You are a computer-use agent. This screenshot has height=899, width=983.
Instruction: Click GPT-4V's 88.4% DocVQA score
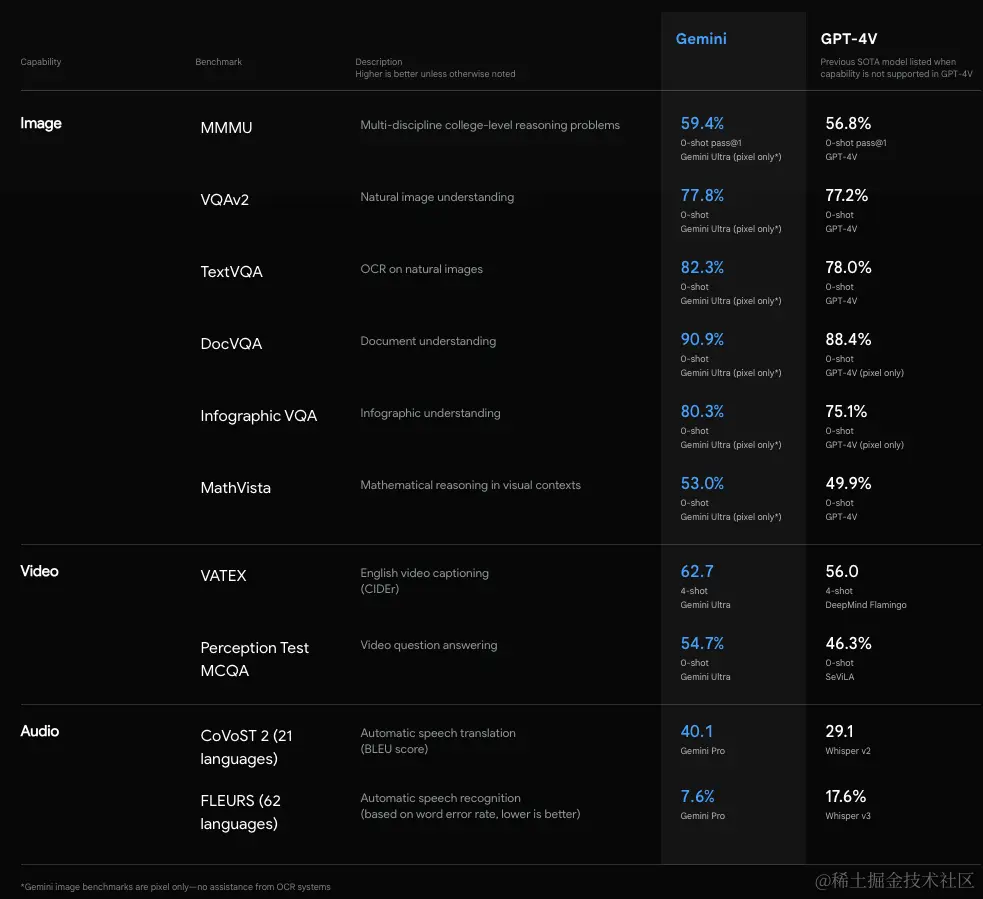848,340
